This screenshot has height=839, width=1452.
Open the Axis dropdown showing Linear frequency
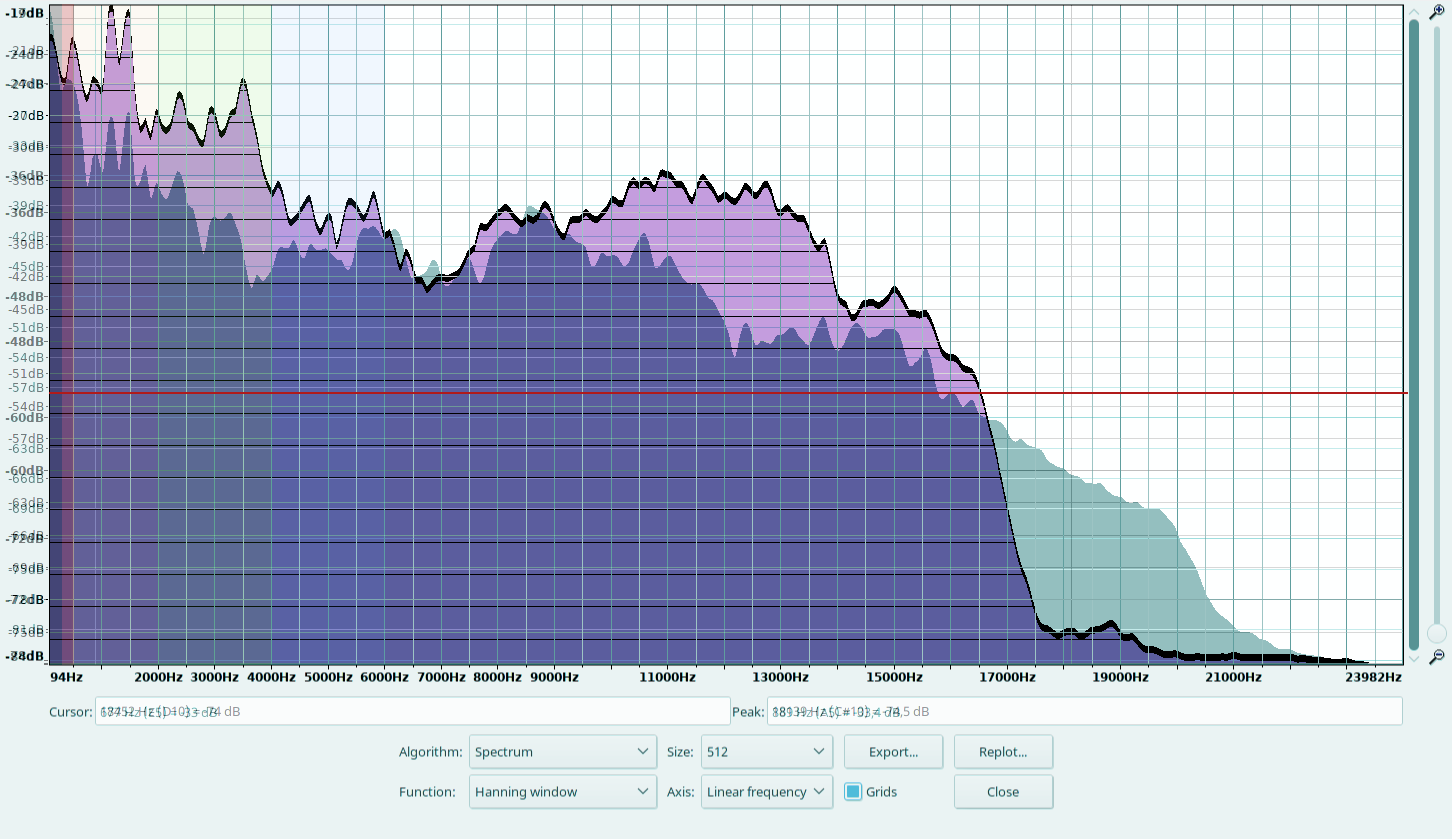coord(767,792)
